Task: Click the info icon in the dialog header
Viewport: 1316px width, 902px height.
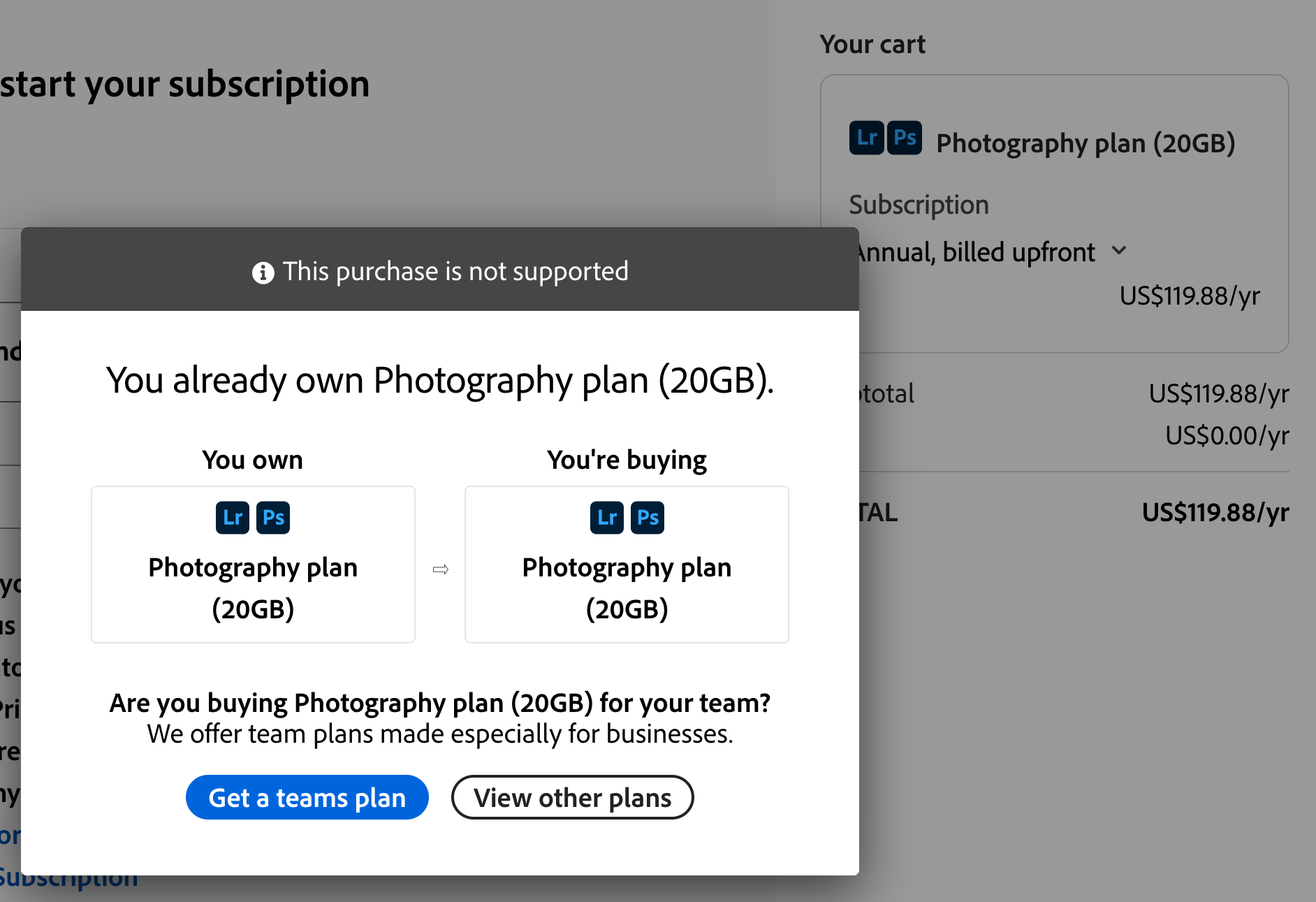Action: point(262,272)
